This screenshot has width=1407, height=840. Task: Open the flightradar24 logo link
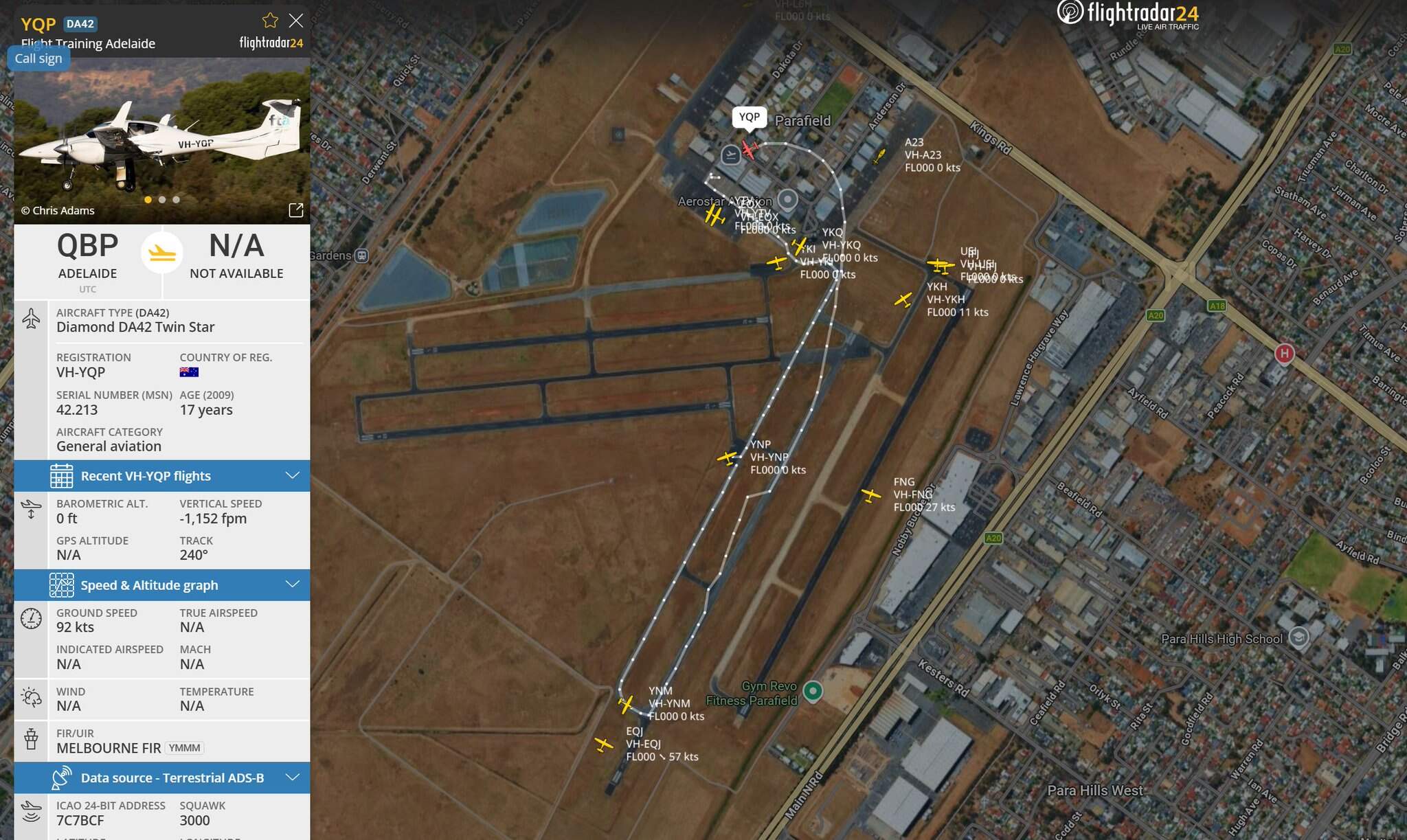pyautogui.click(x=1128, y=14)
